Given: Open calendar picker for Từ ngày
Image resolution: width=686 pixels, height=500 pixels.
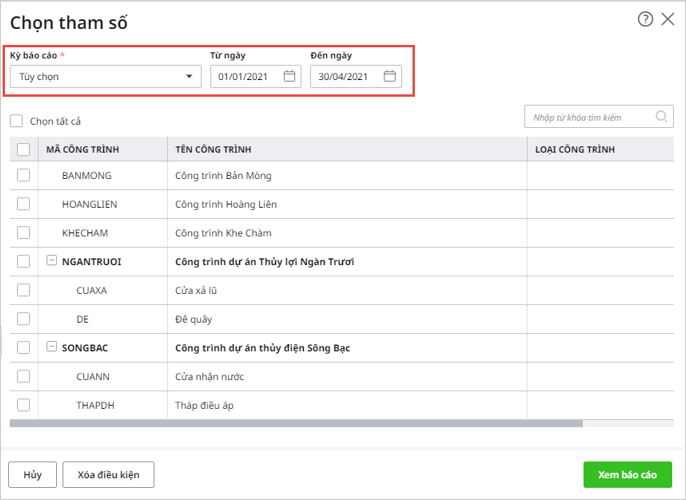Looking at the screenshot, I should click(289, 76).
